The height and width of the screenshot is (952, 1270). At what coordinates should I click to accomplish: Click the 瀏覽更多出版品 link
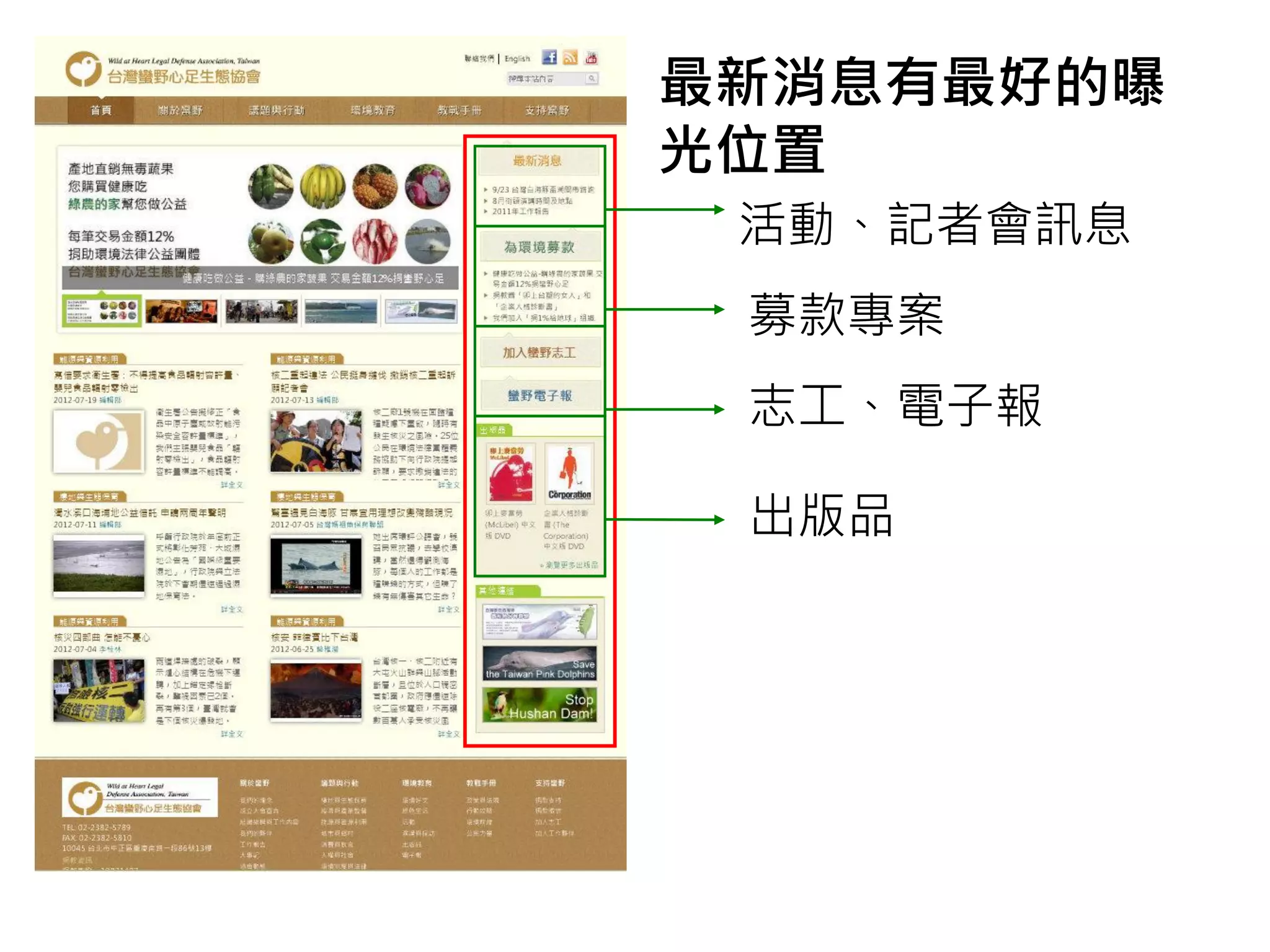pyautogui.click(x=569, y=565)
